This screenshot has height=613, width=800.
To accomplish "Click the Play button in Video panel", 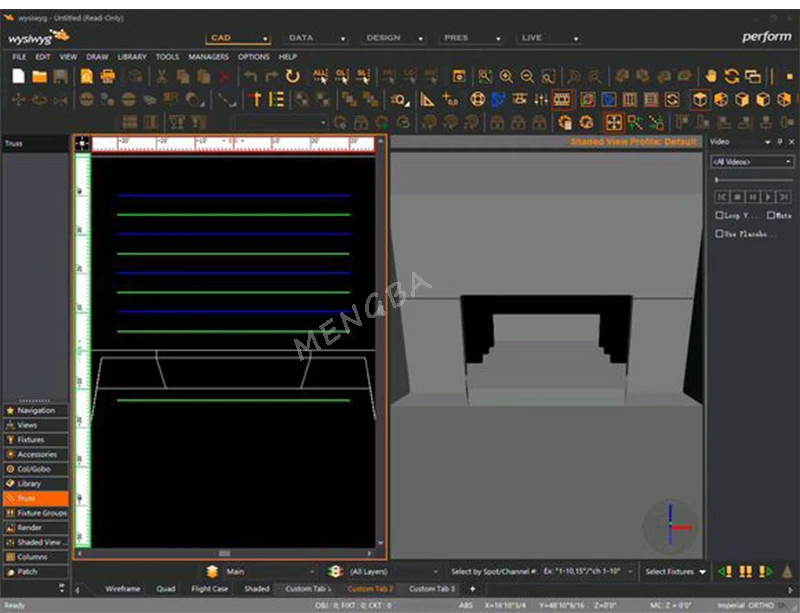I will [768, 197].
